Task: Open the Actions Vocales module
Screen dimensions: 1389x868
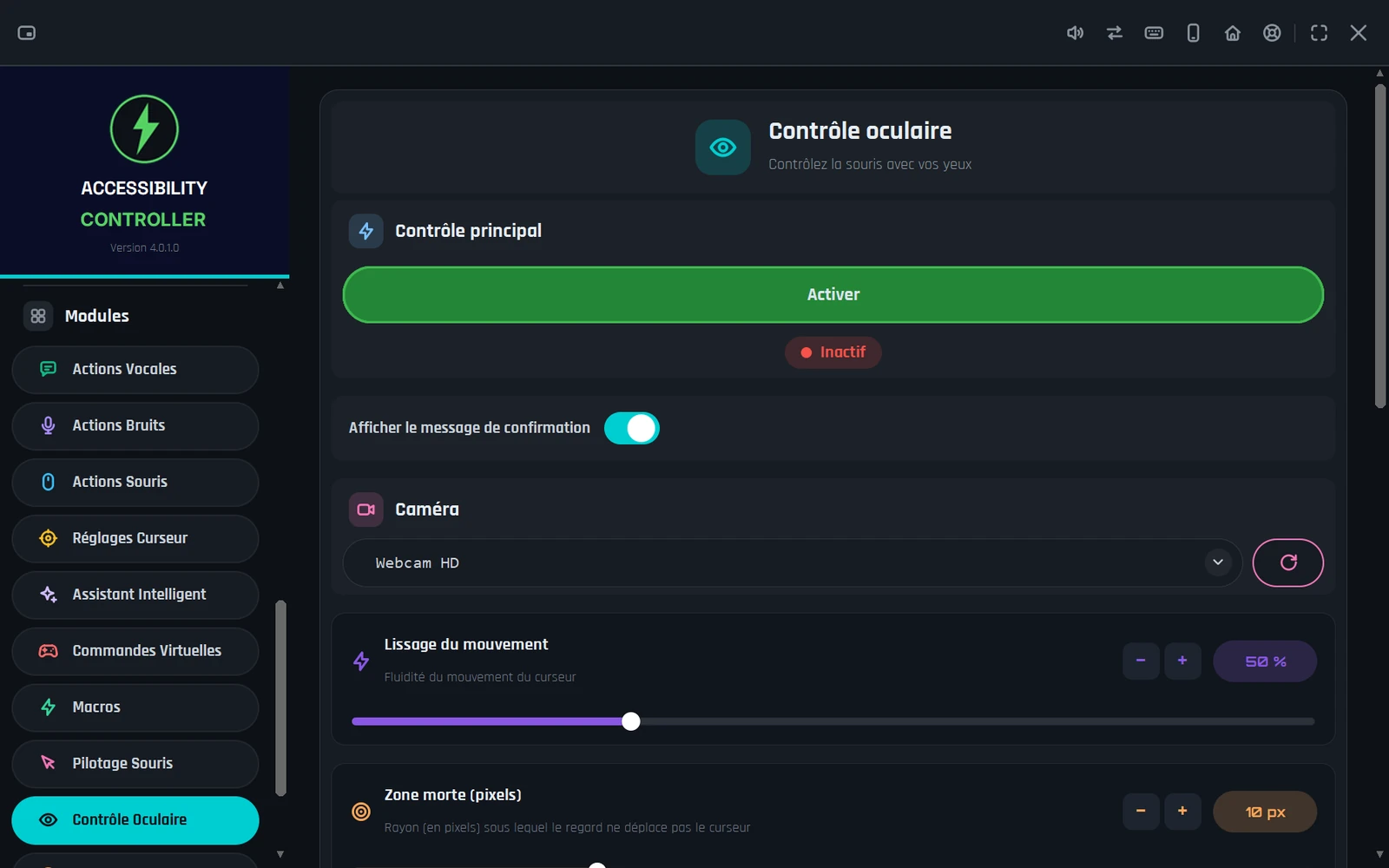Action: [135, 370]
